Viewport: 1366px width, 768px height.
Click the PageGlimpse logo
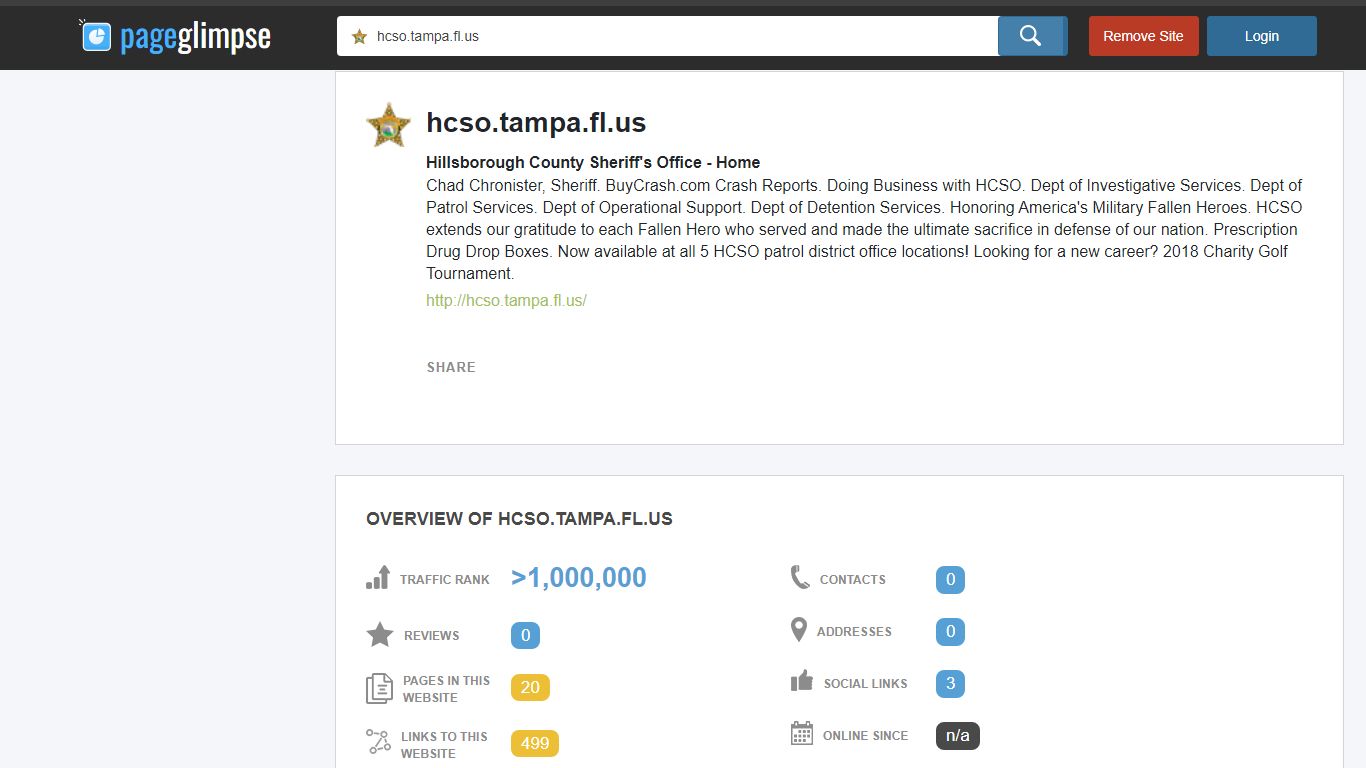point(175,36)
